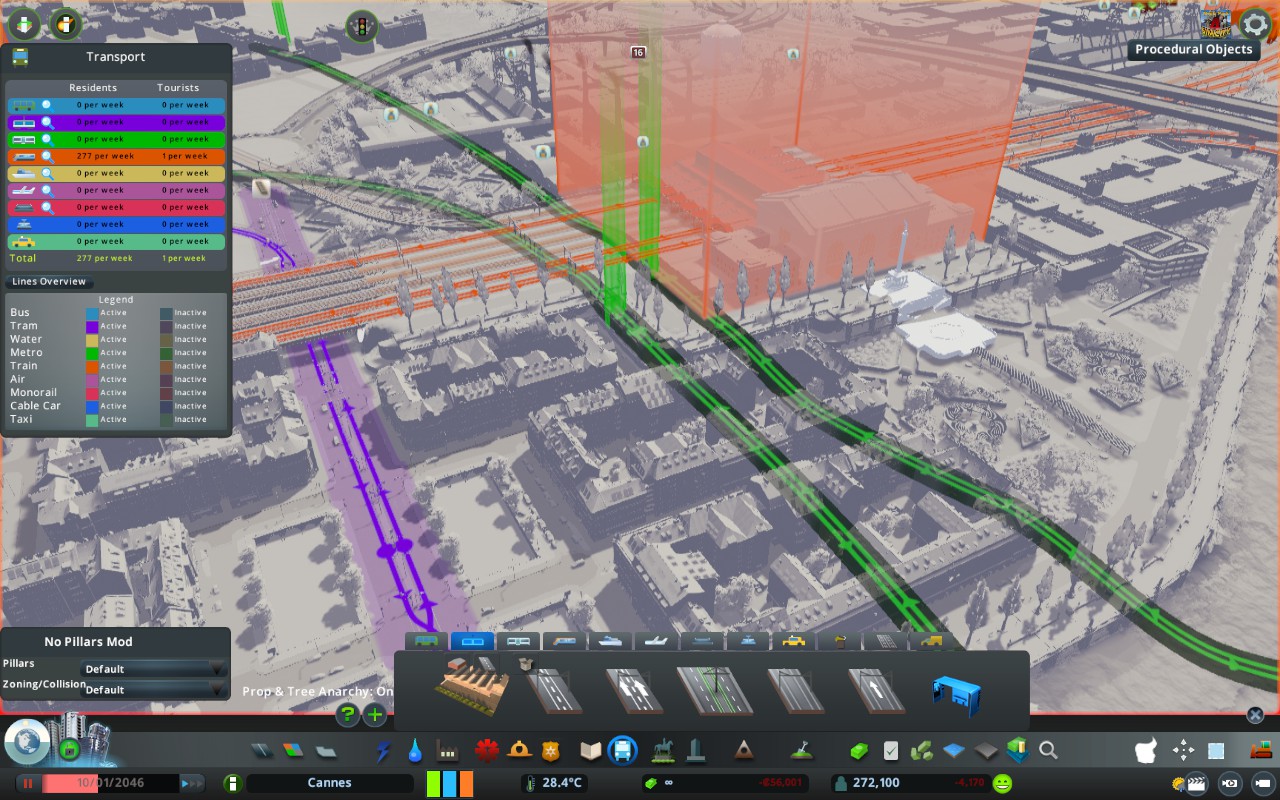Open Cinematic Camera clapperboard tool
The width and height of the screenshot is (1280, 800).
[x=1198, y=783]
